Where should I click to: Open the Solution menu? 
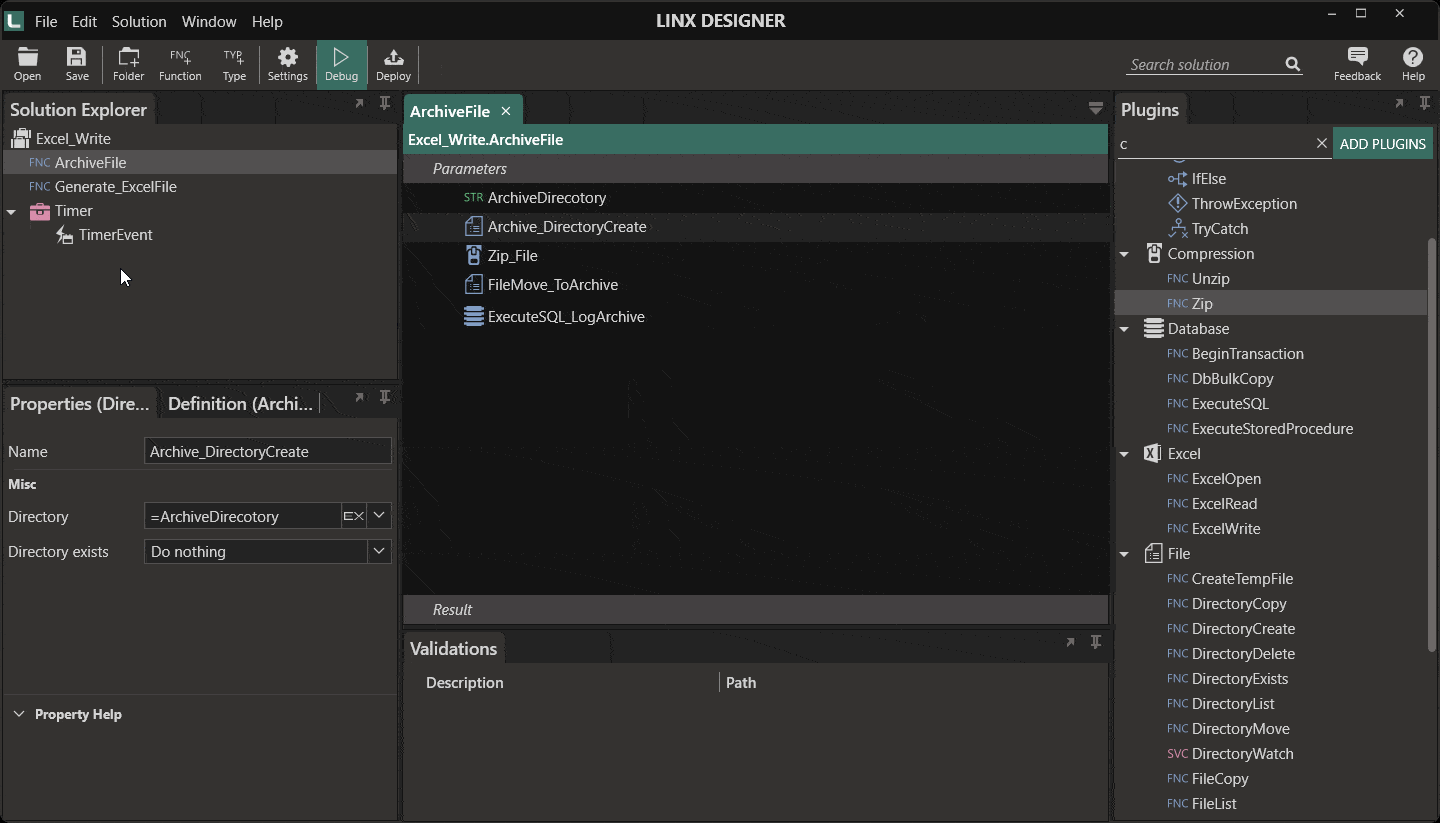click(139, 21)
